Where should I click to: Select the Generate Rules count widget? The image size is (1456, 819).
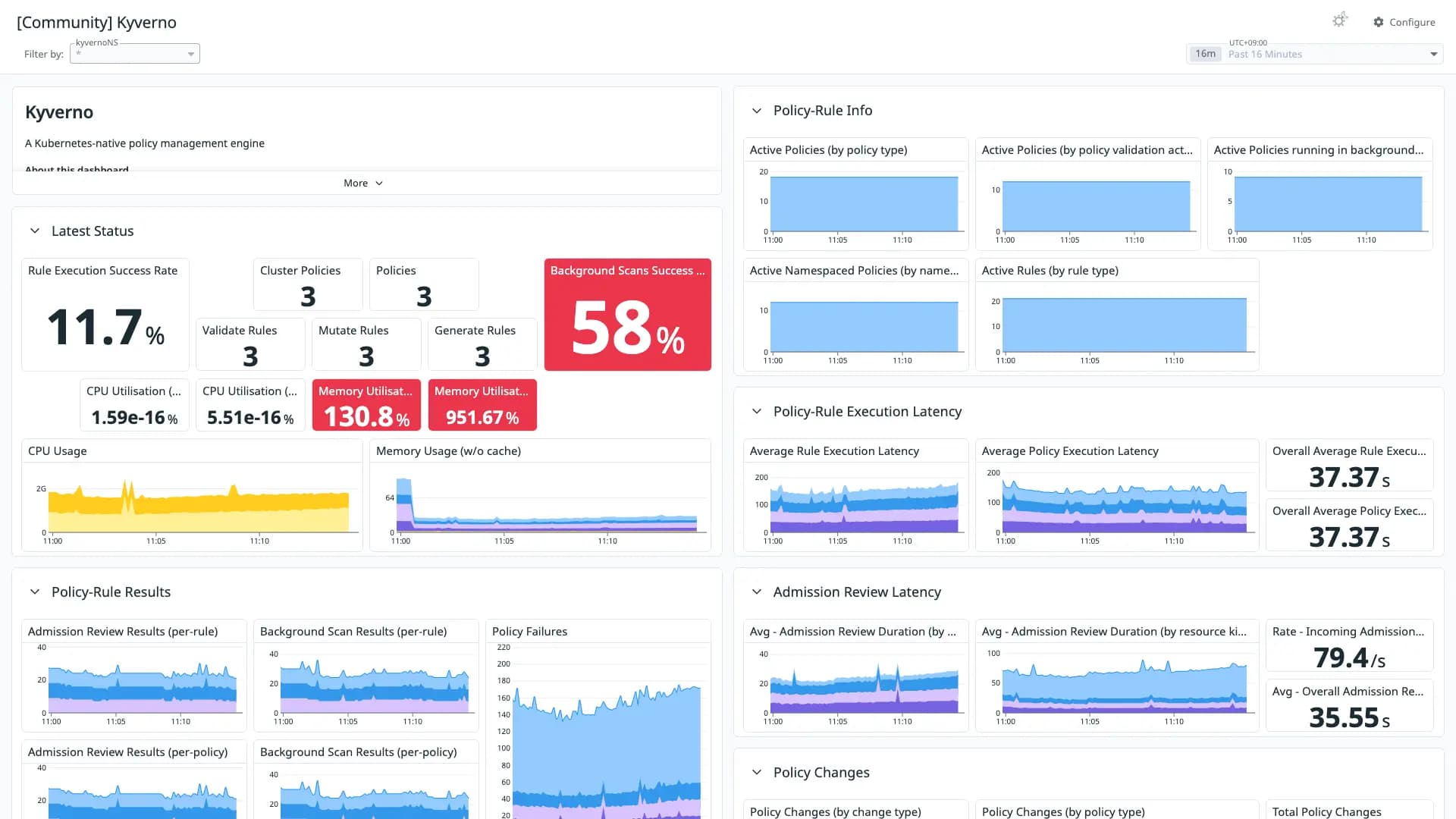click(x=482, y=344)
